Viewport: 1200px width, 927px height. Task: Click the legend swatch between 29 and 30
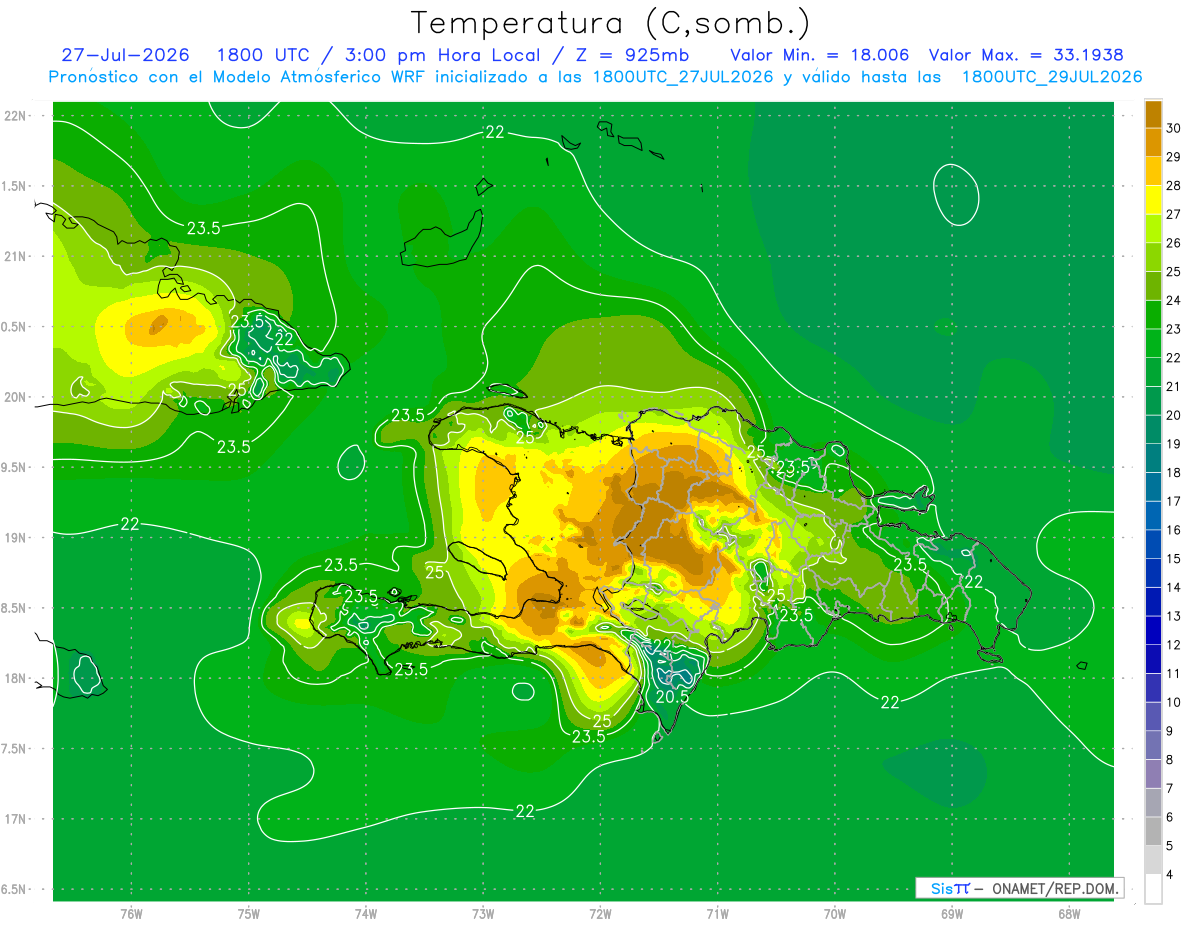[x=1153, y=142]
